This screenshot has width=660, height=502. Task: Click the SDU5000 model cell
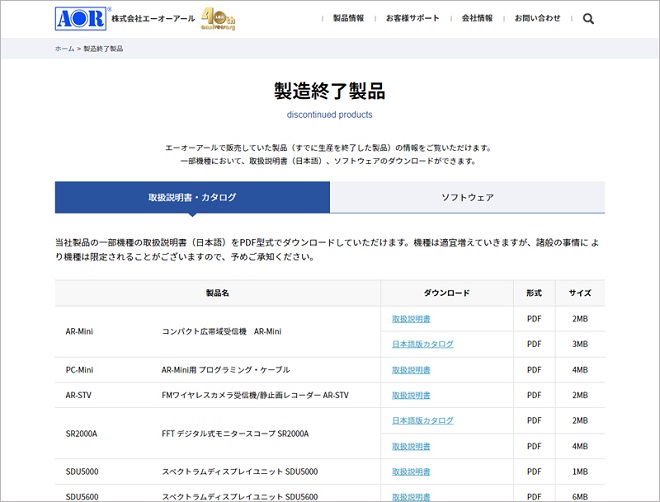82,472
